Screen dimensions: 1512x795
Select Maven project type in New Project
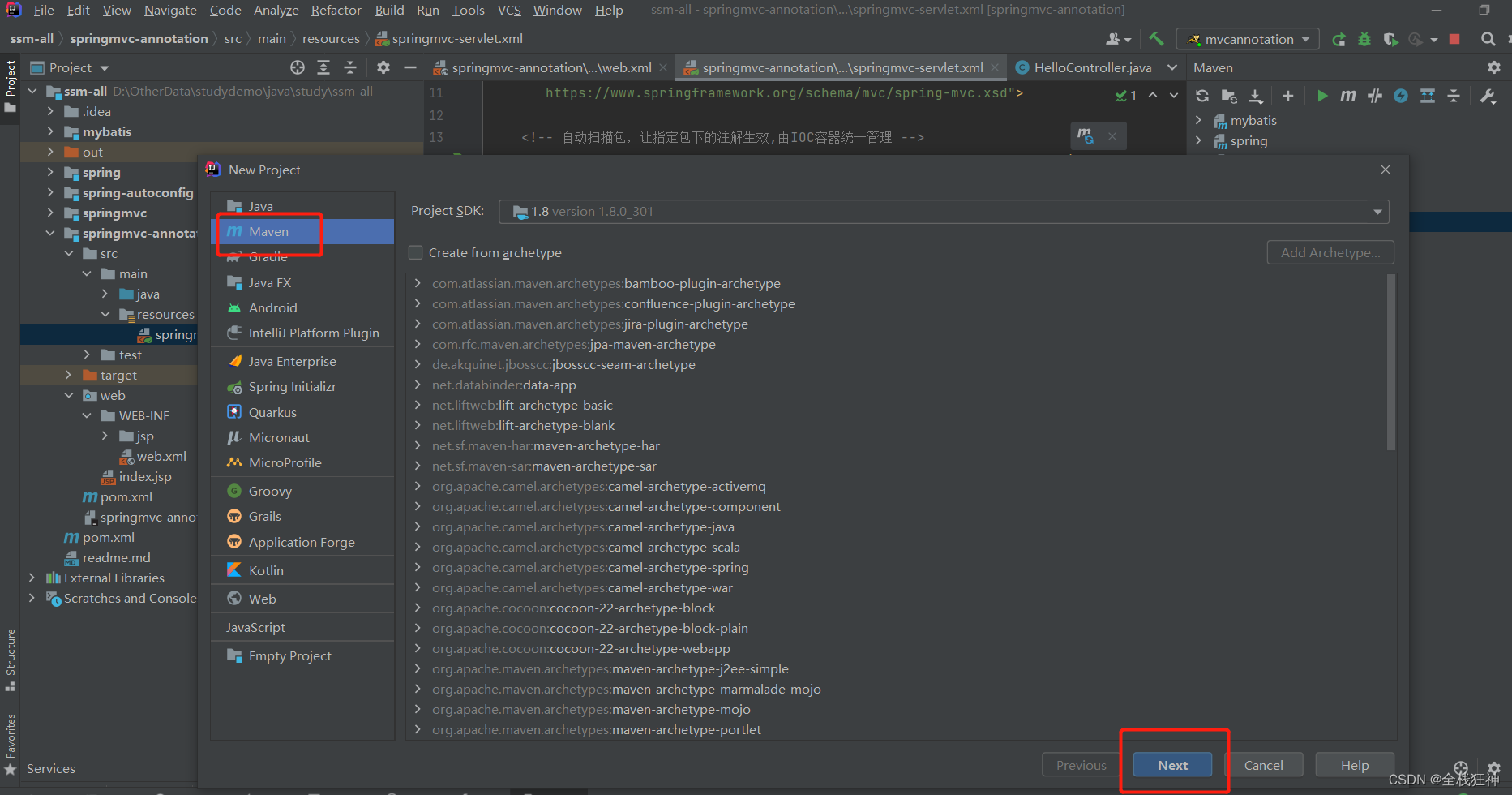[x=302, y=232]
